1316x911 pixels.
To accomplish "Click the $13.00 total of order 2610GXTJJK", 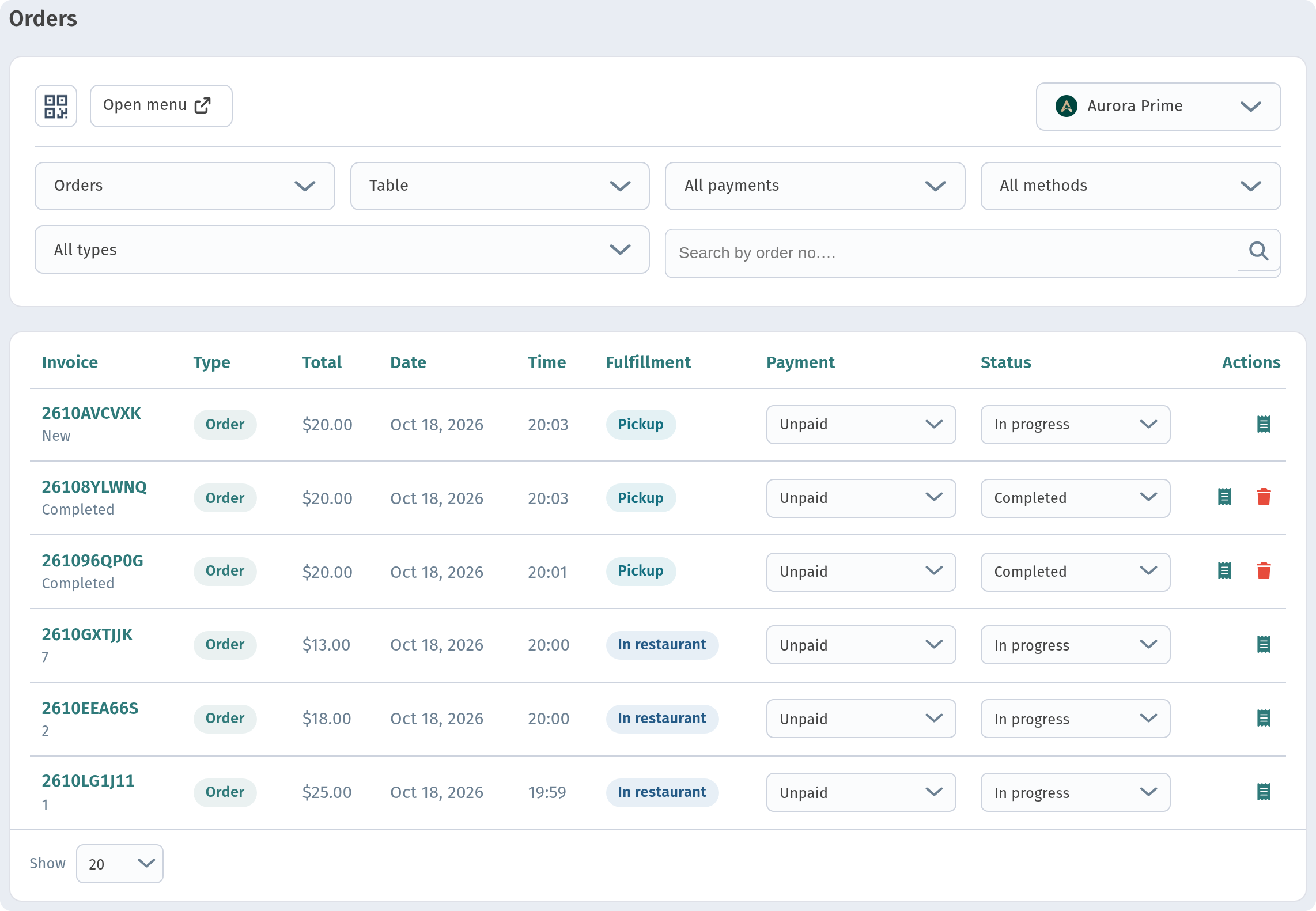I will coord(326,645).
